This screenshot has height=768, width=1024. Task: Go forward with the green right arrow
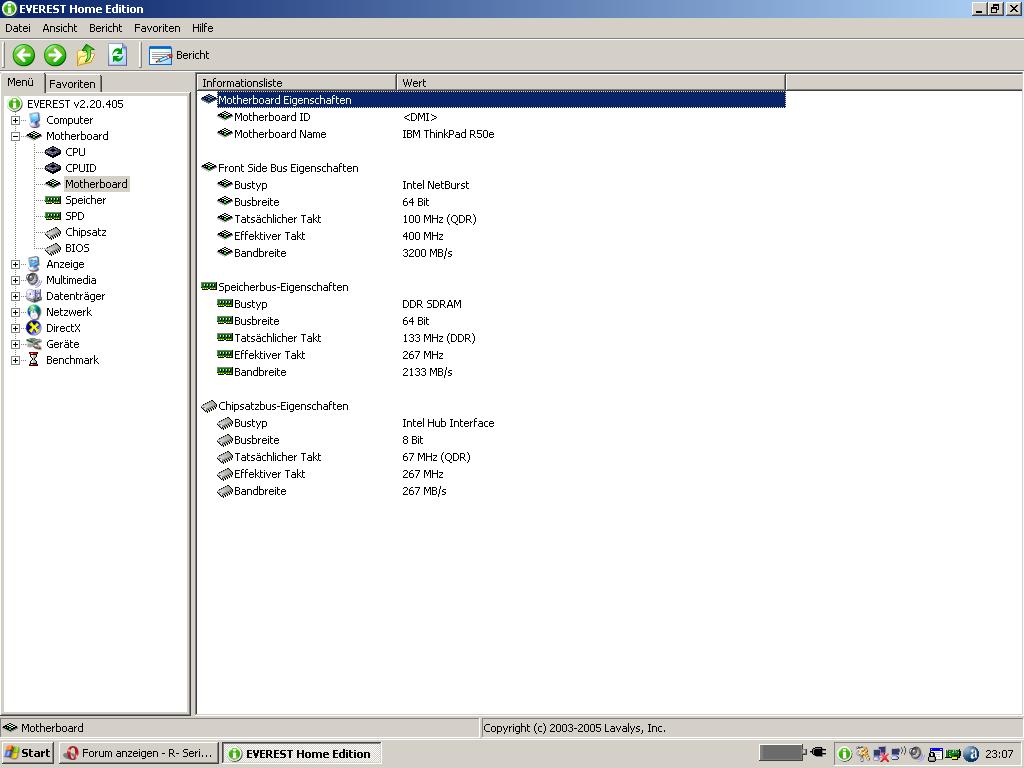tap(55, 55)
